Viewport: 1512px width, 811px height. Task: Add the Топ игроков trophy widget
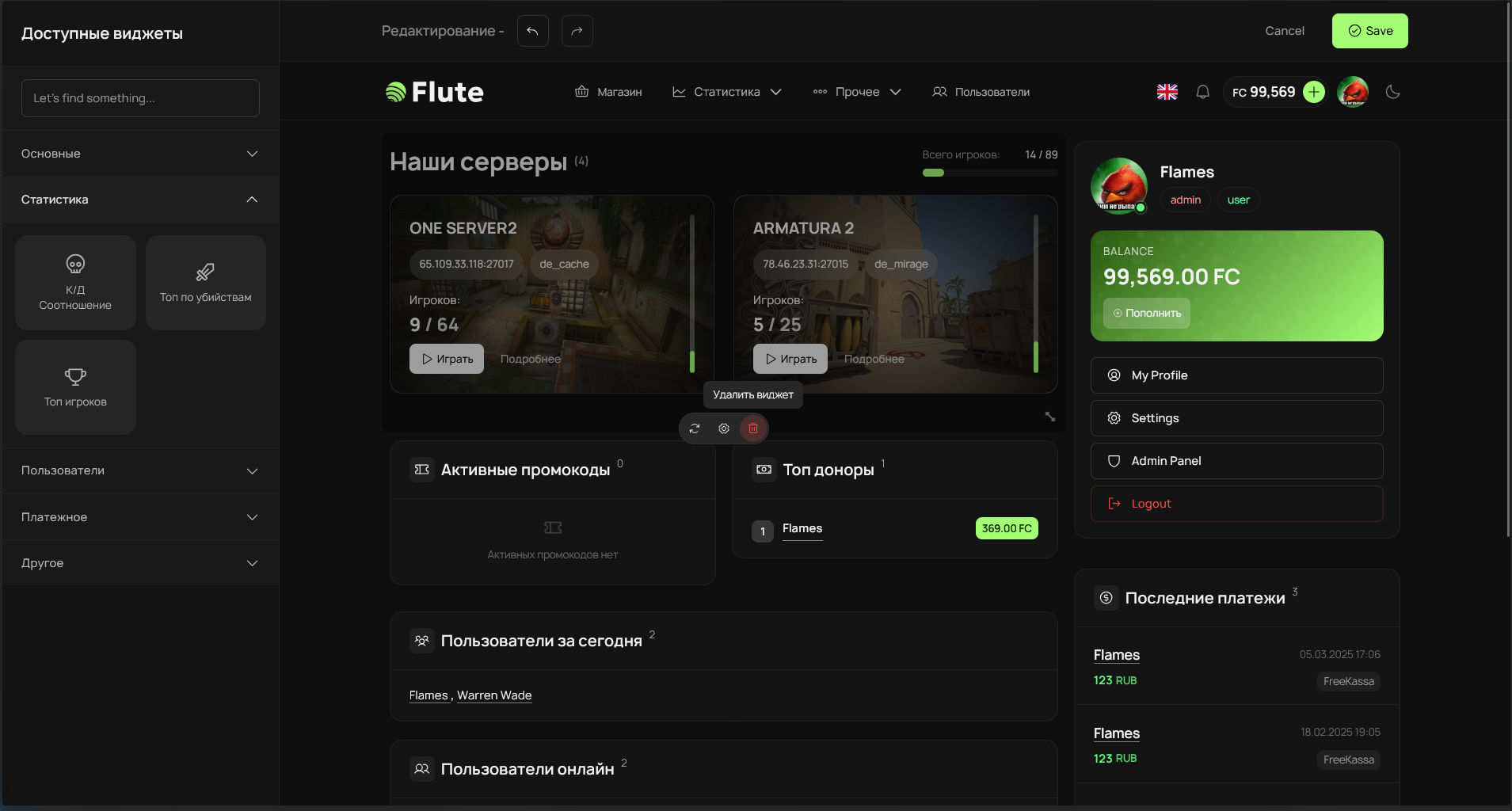[75, 387]
